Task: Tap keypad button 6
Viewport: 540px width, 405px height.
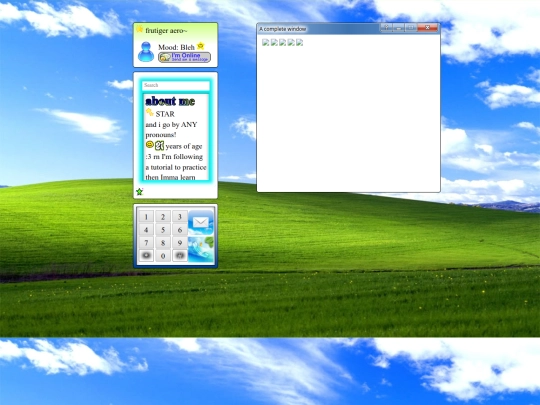Action: (179, 230)
